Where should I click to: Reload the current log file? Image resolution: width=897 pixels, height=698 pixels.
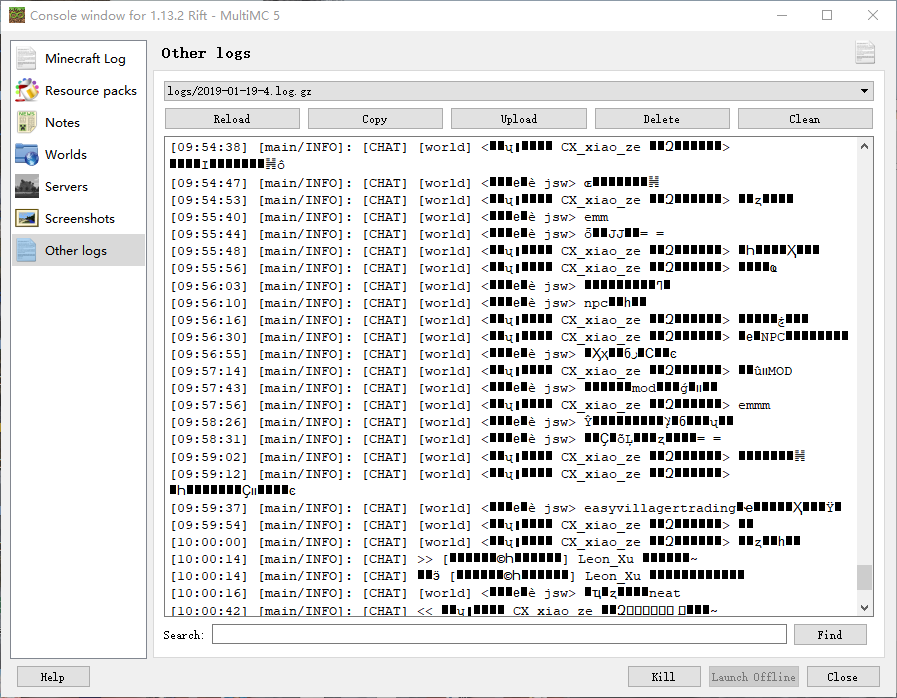tap(232, 119)
